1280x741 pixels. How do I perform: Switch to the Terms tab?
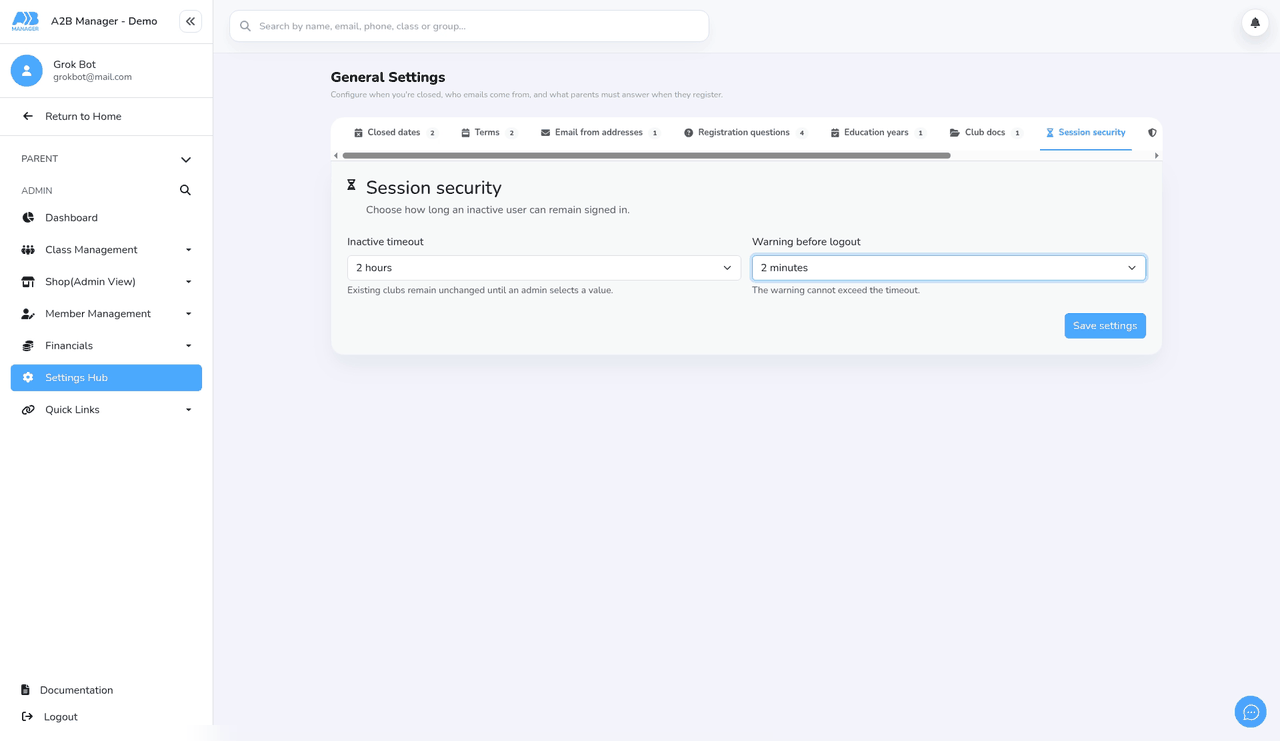coord(488,133)
